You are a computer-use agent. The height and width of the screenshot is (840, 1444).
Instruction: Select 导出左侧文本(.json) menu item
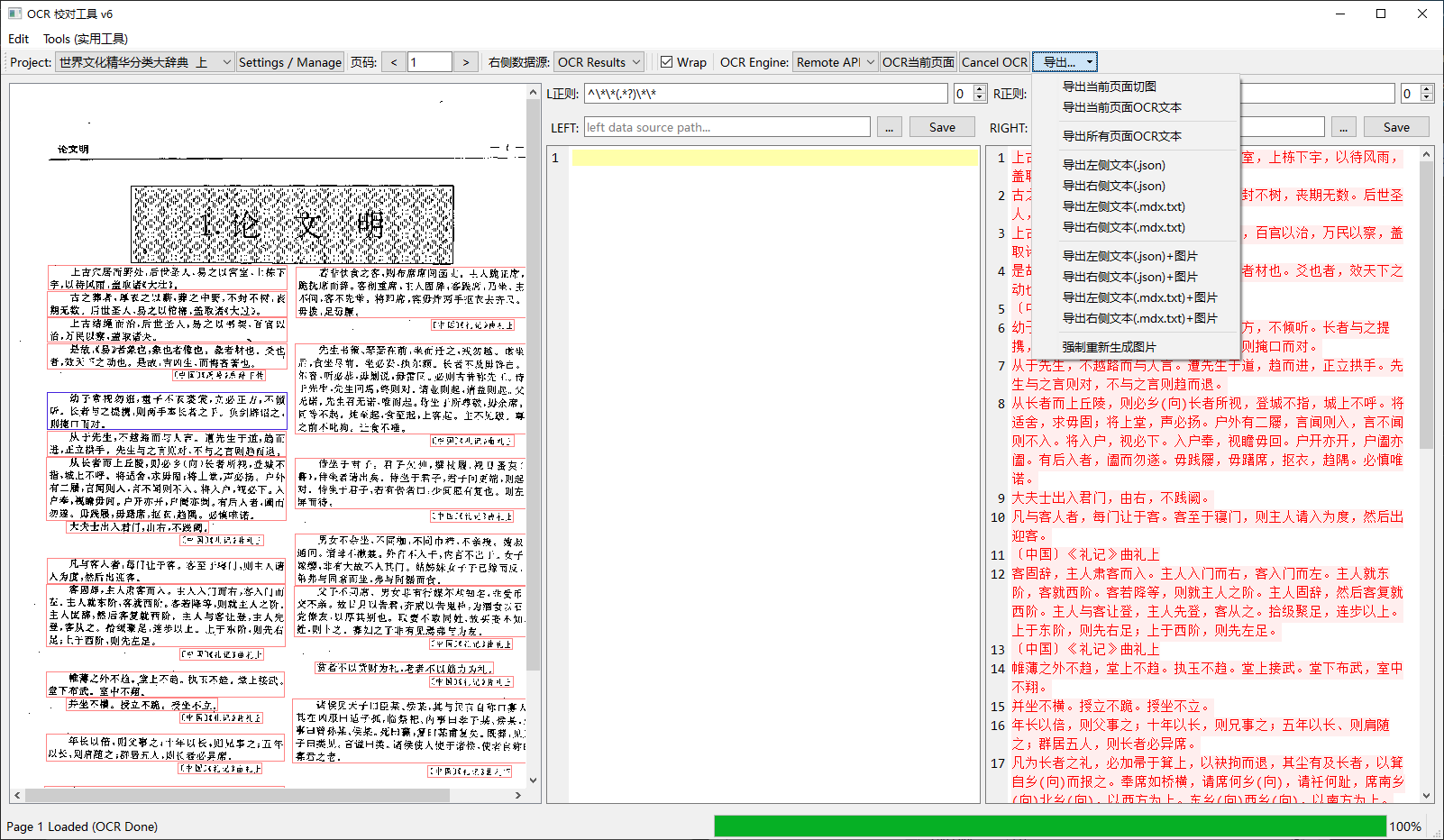[1136, 165]
